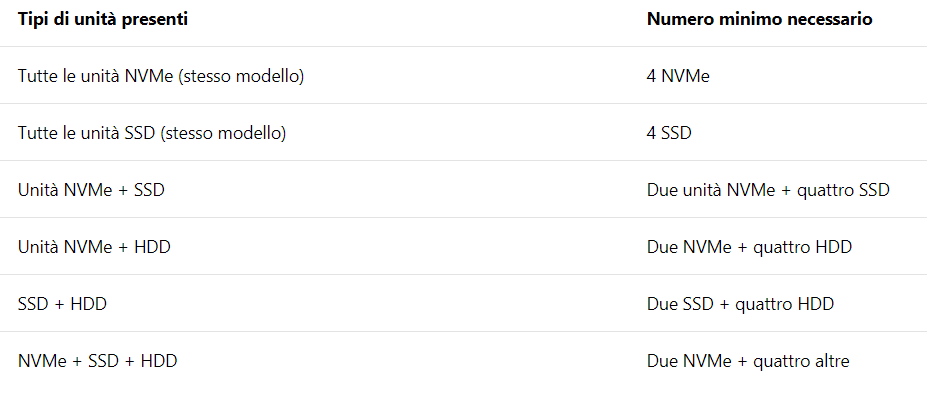Image resolution: width=927 pixels, height=395 pixels.
Task: Click the 'Tipi di unità presenti' column header
Action: point(103,19)
